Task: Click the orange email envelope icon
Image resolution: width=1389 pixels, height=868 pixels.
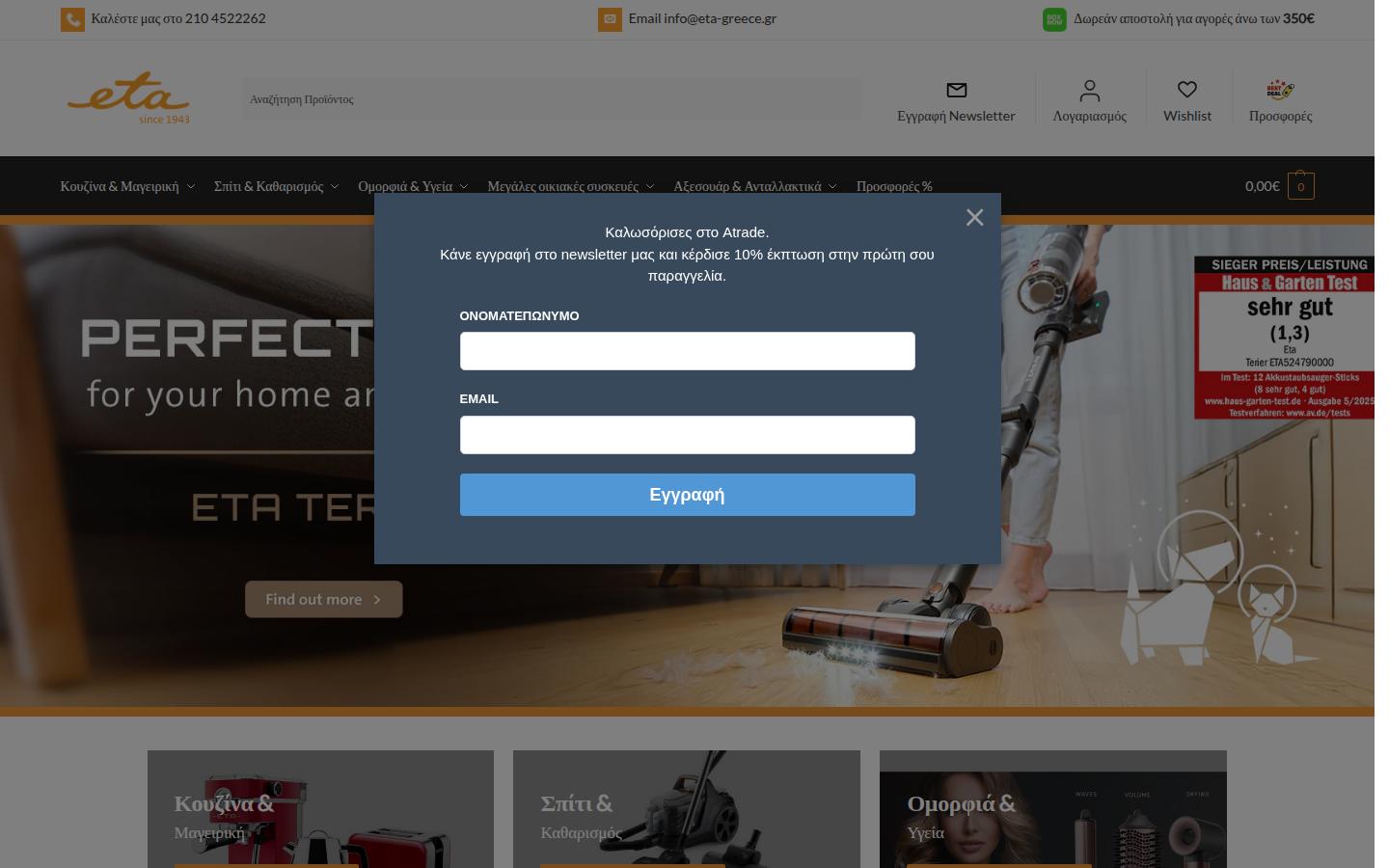Action: [610, 19]
